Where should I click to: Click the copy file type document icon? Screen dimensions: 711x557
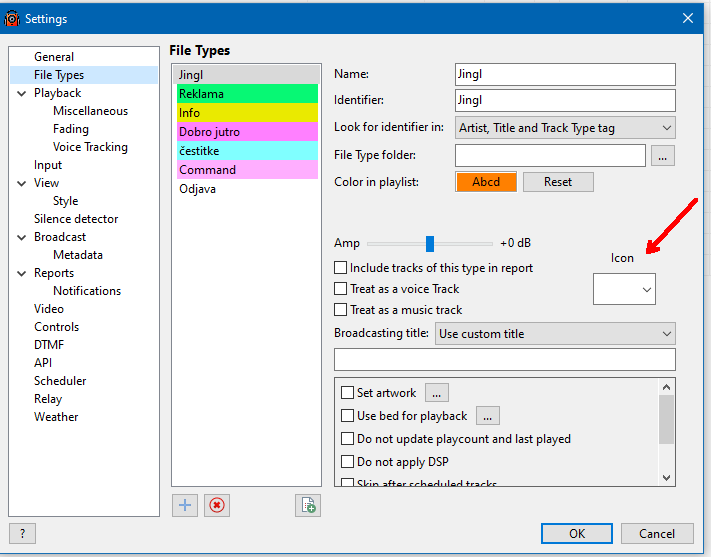pyautogui.click(x=308, y=505)
